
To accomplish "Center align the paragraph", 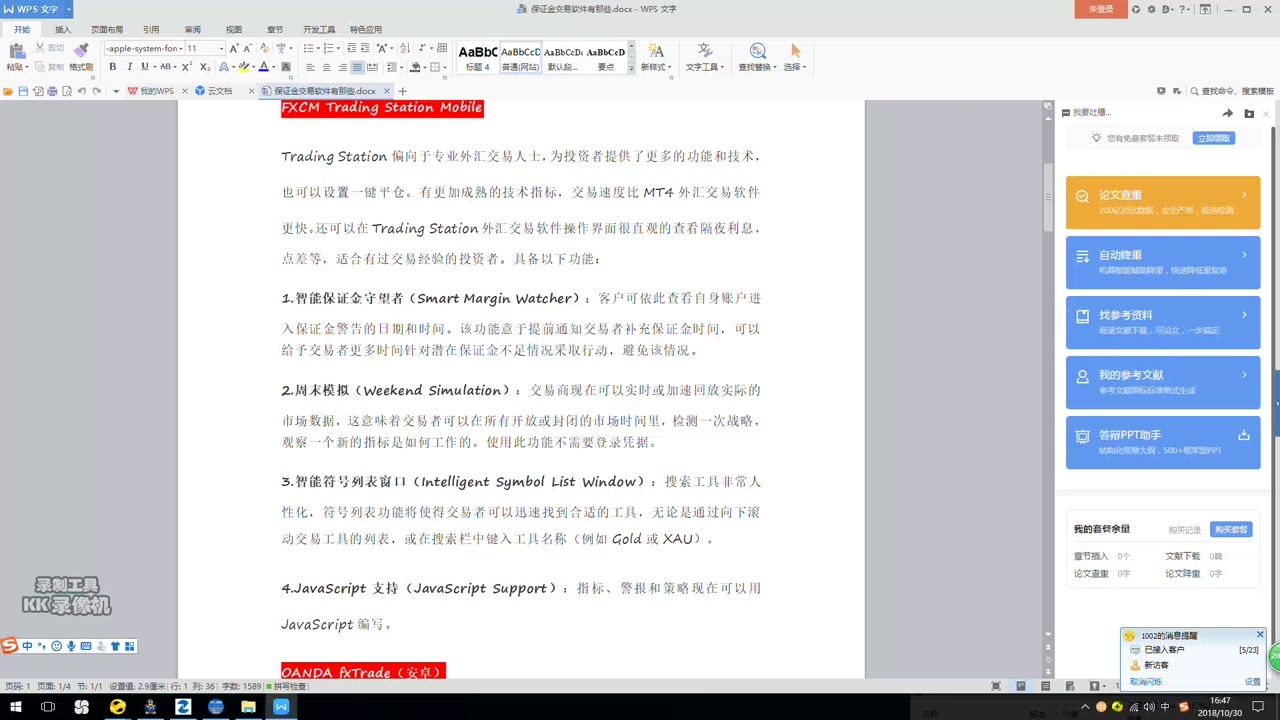I will (326, 67).
